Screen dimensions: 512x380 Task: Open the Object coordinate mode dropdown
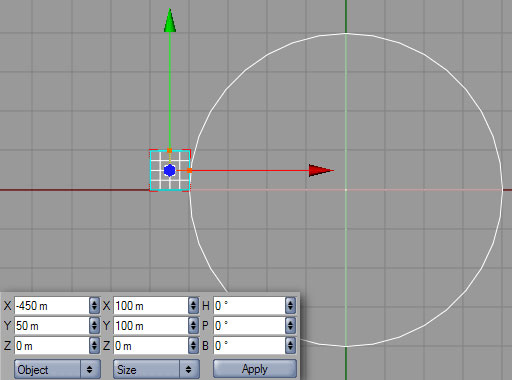(x=57, y=369)
